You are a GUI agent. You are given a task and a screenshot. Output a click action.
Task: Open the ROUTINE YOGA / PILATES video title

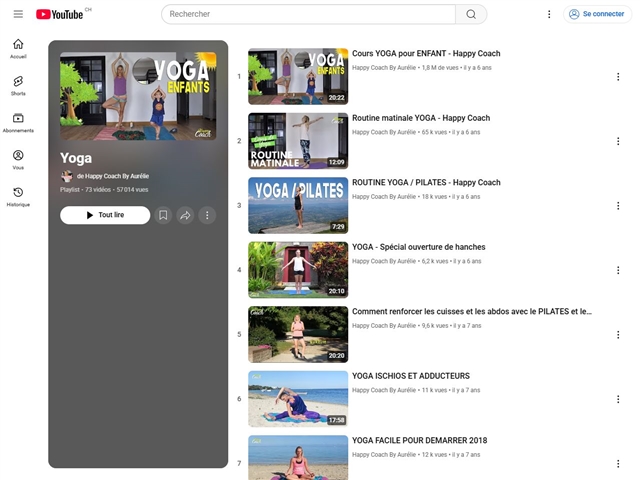(x=426, y=183)
